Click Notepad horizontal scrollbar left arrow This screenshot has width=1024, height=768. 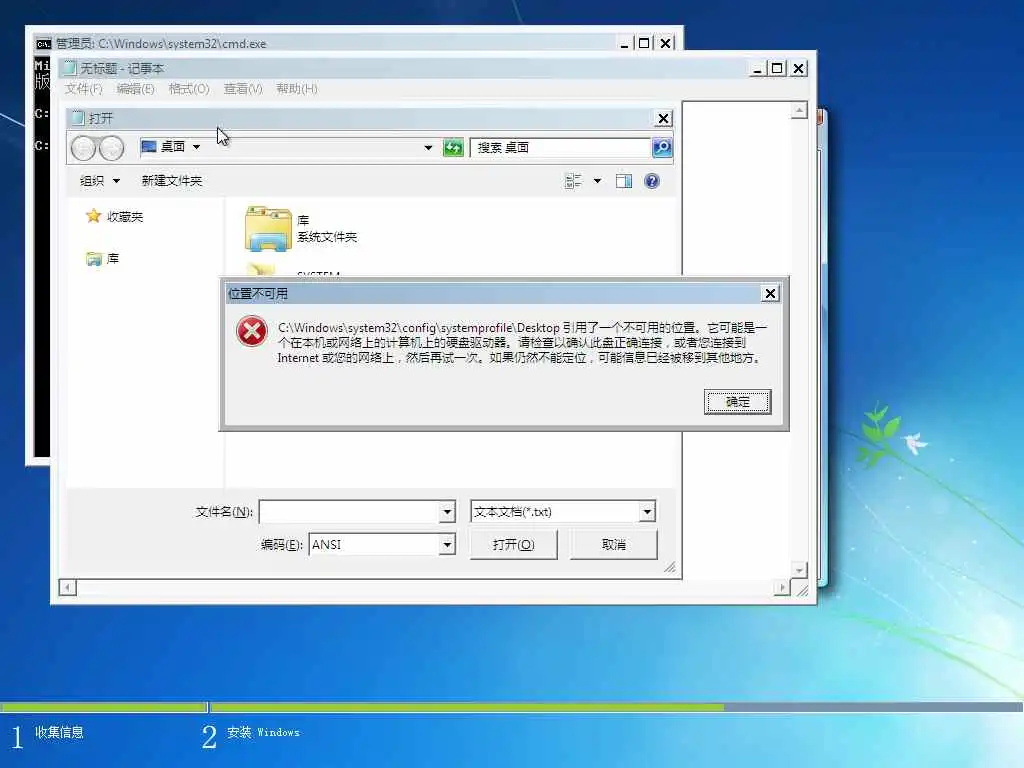pyautogui.click(x=68, y=588)
